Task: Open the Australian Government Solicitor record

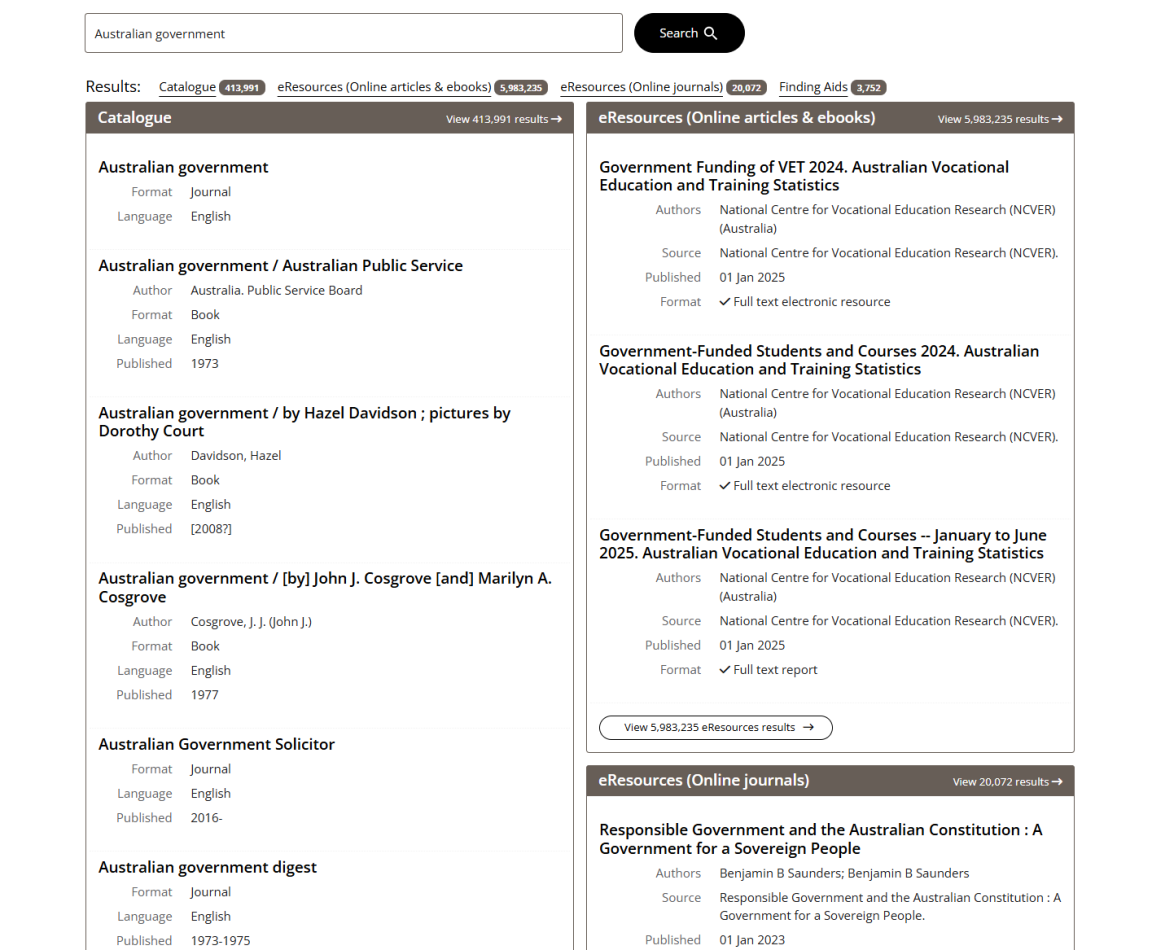Action: point(216,744)
